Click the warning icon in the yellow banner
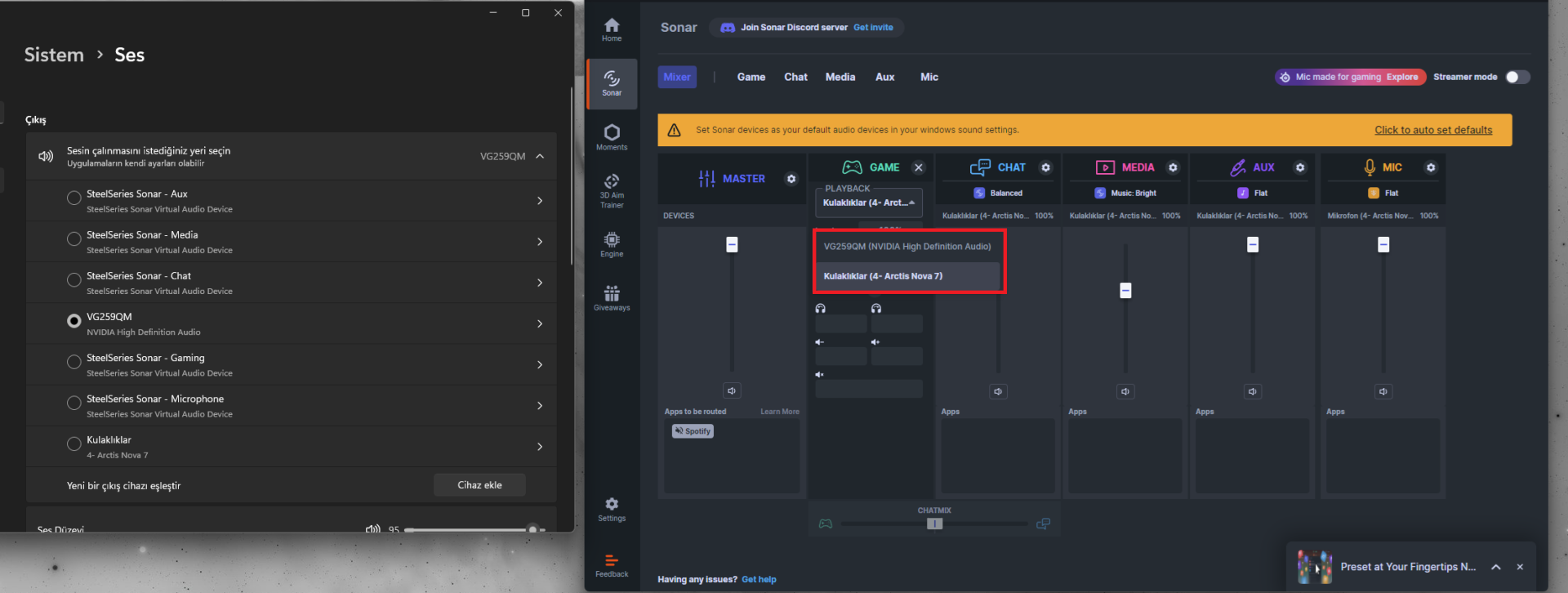The image size is (1568, 593). pos(674,130)
